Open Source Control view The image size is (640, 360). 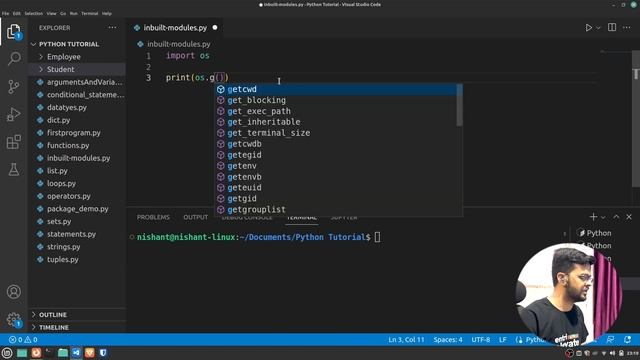coord(13,87)
